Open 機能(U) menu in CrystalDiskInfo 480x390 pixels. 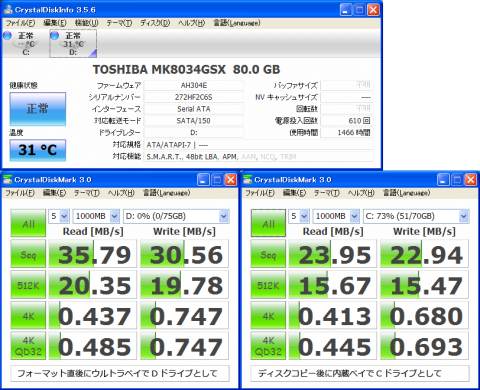point(86,23)
